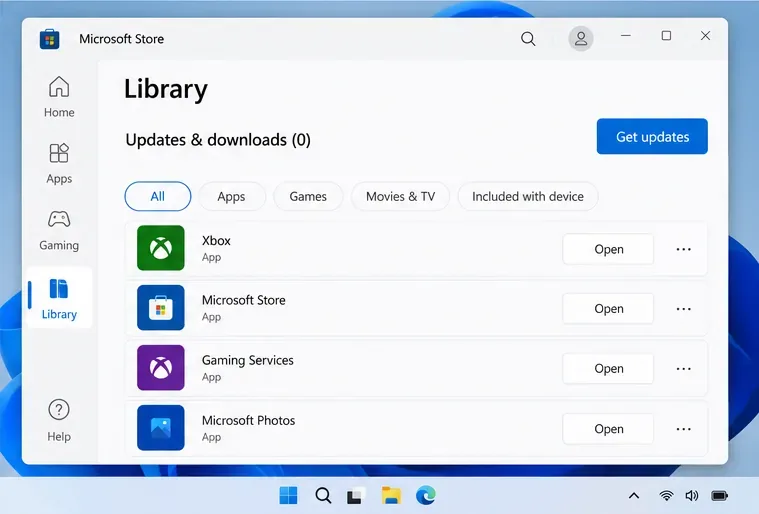Open the user account profile icon
759x514 pixels.
581,39
